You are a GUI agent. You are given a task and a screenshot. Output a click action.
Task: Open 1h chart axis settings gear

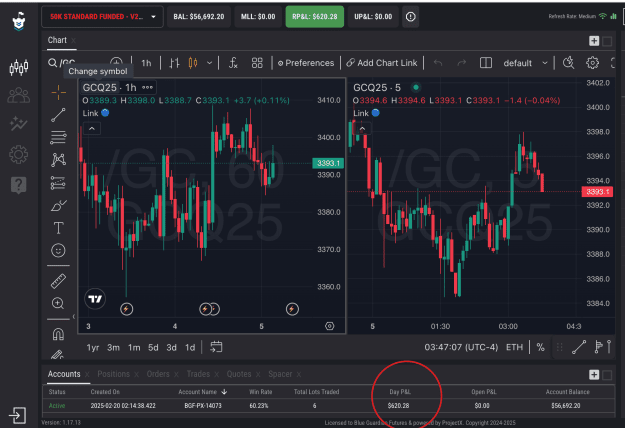(330, 326)
